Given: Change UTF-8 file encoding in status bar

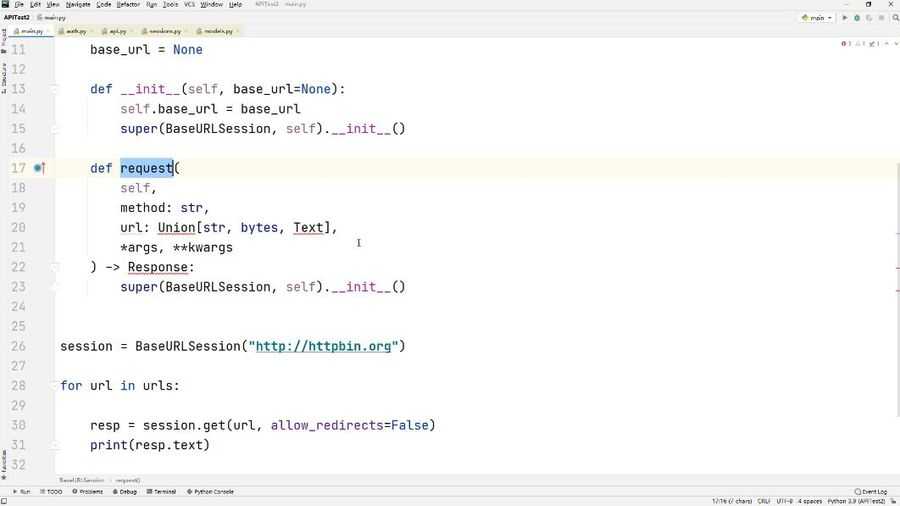Looking at the screenshot, I should pyautogui.click(x=785, y=501).
